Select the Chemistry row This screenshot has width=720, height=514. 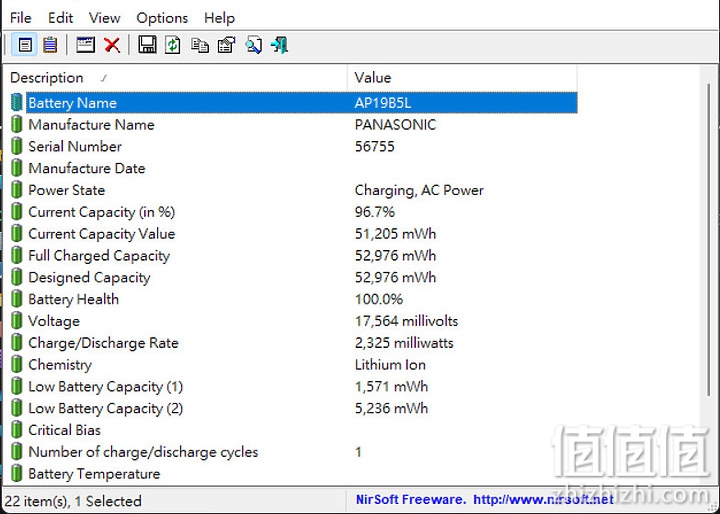click(294, 364)
